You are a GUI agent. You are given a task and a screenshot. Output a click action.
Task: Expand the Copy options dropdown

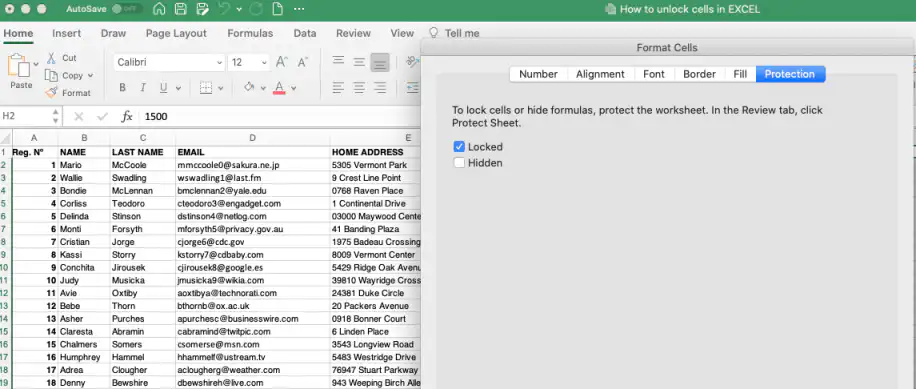point(91,76)
